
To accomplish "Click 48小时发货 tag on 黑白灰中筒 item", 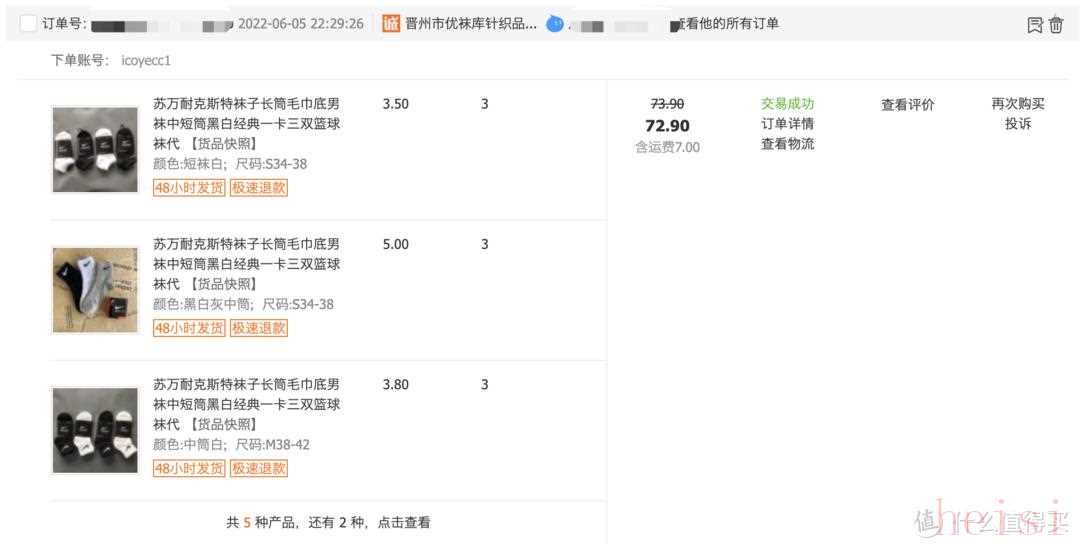I will [189, 328].
